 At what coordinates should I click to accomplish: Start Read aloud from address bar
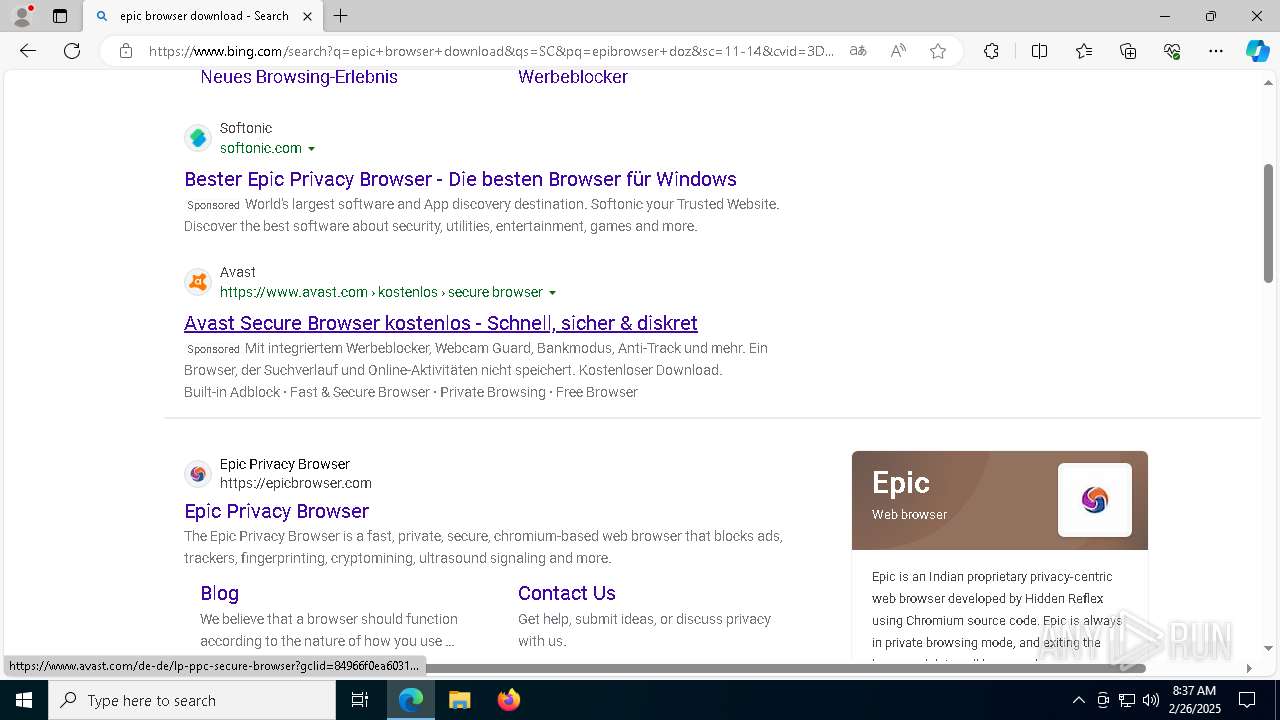pos(898,51)
